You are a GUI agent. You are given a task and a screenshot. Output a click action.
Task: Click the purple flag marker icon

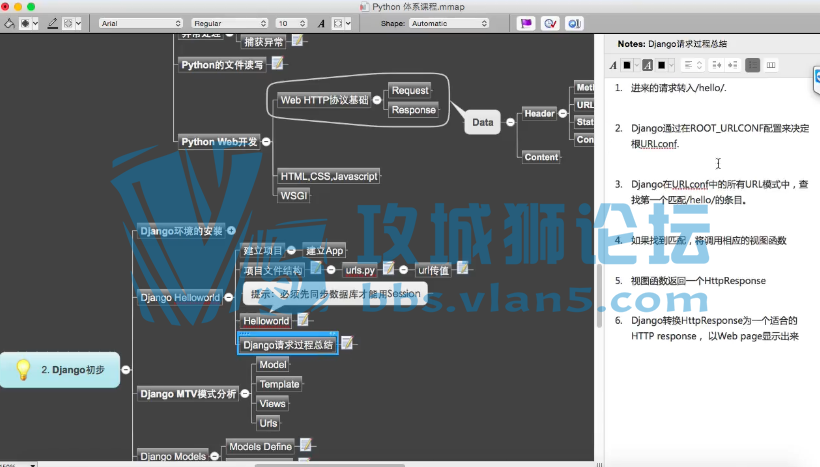pos(526,24)
